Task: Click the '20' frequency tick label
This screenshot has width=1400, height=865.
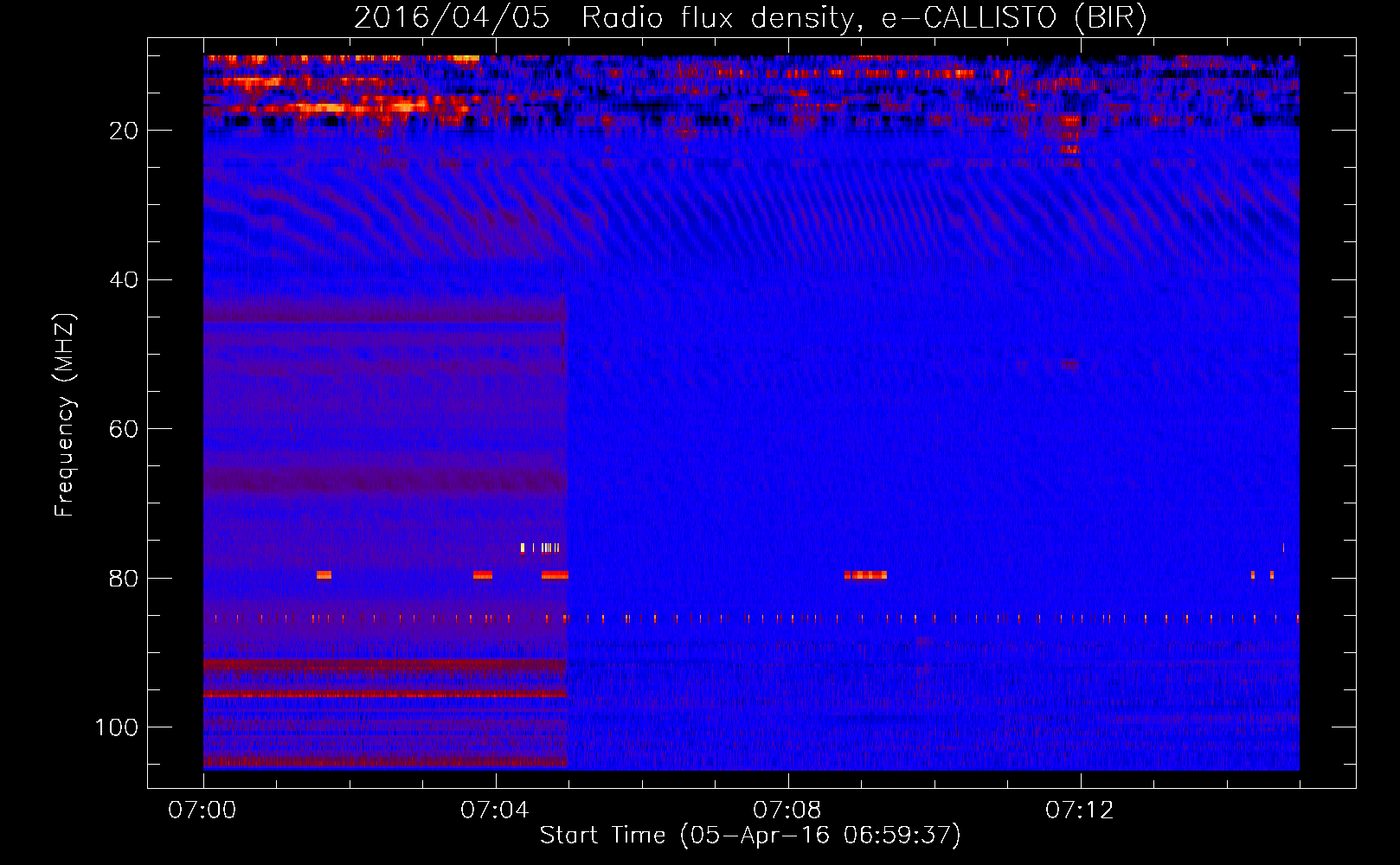Action: pos(124,131)
